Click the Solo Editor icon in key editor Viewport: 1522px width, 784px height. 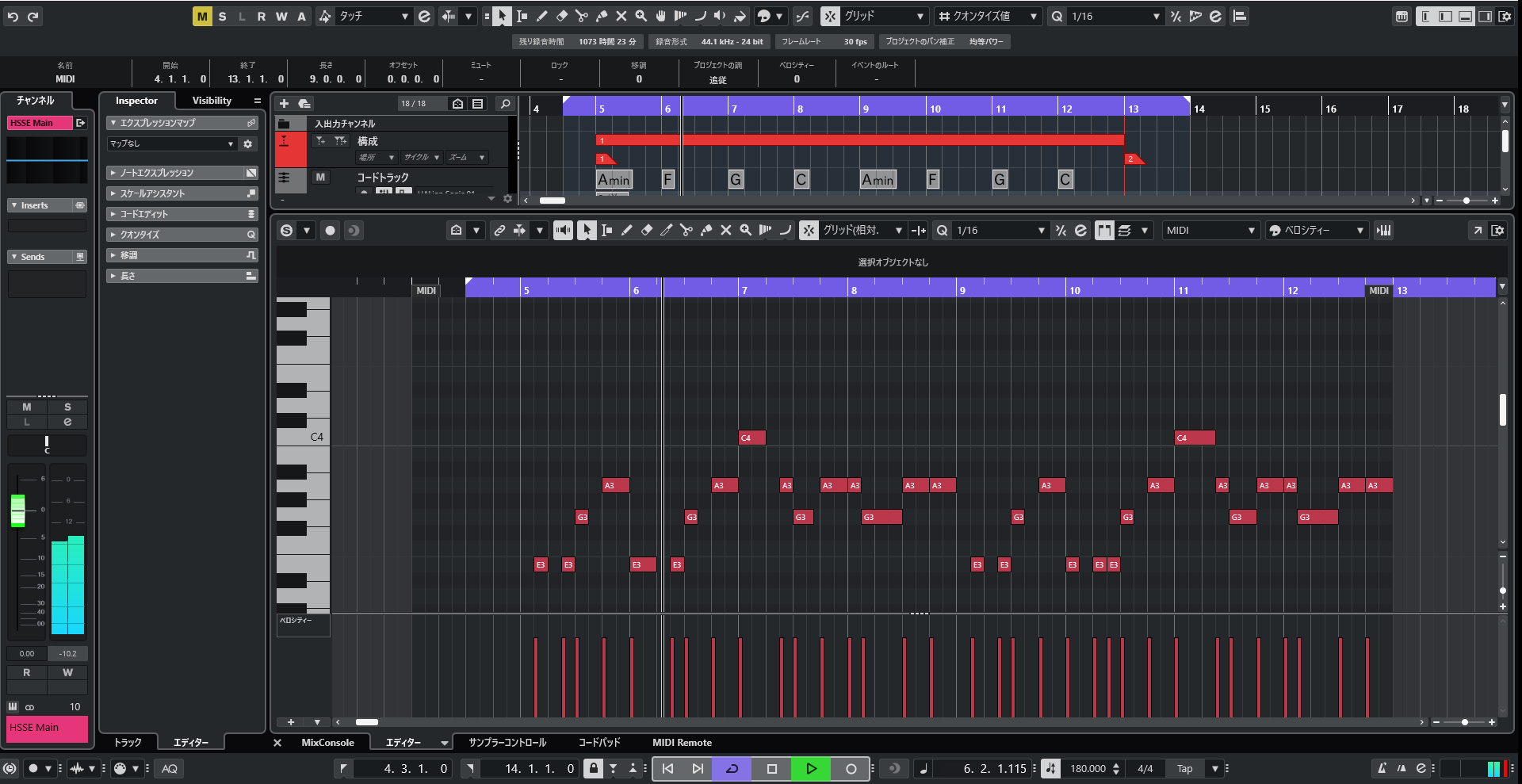(x=287, y=231)
